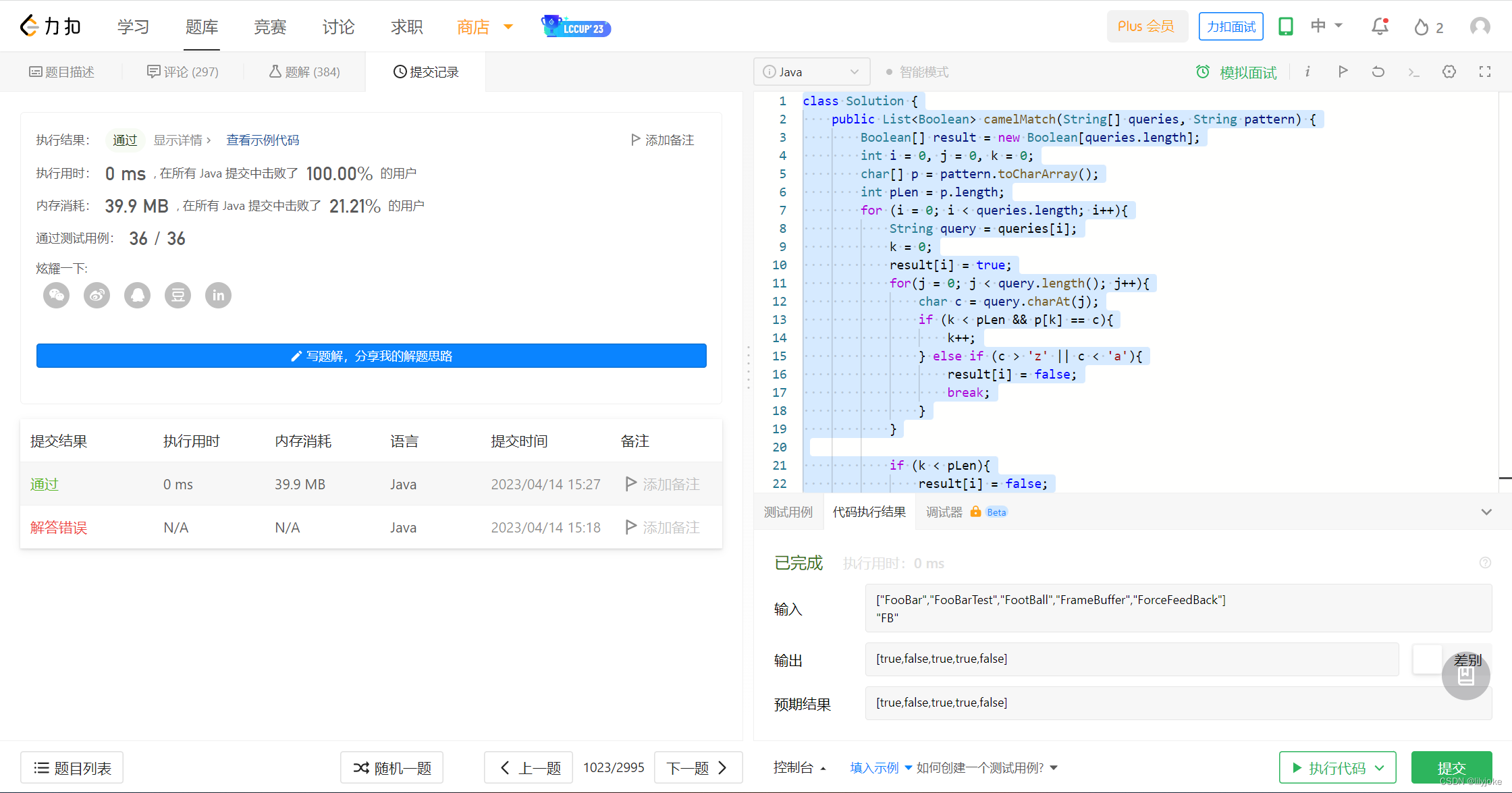Image resolution: width=1512 pixels, height=793 pixels.
Task: Collapse the result panel chevron
Action: click(1486, 512)
